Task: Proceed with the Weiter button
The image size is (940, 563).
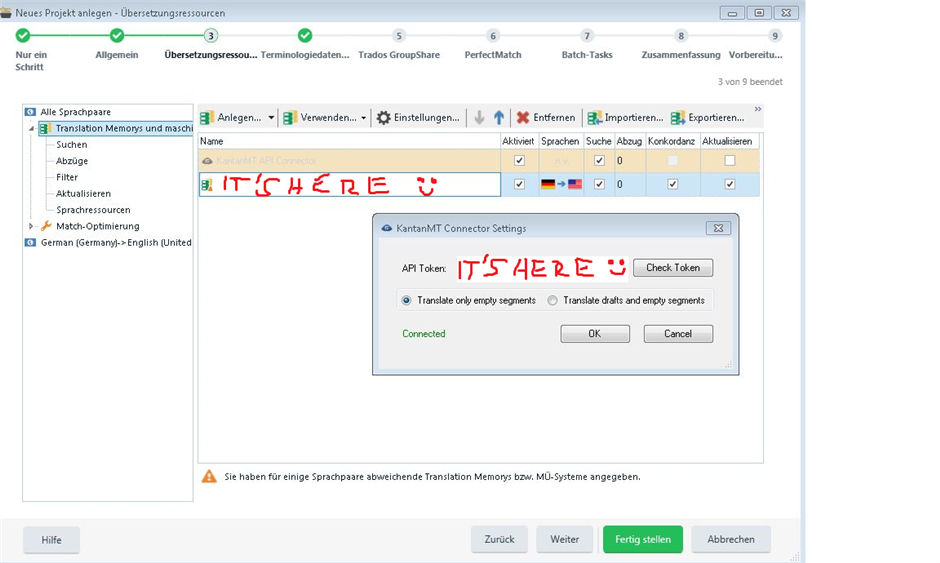Action: tap(565, 539)
